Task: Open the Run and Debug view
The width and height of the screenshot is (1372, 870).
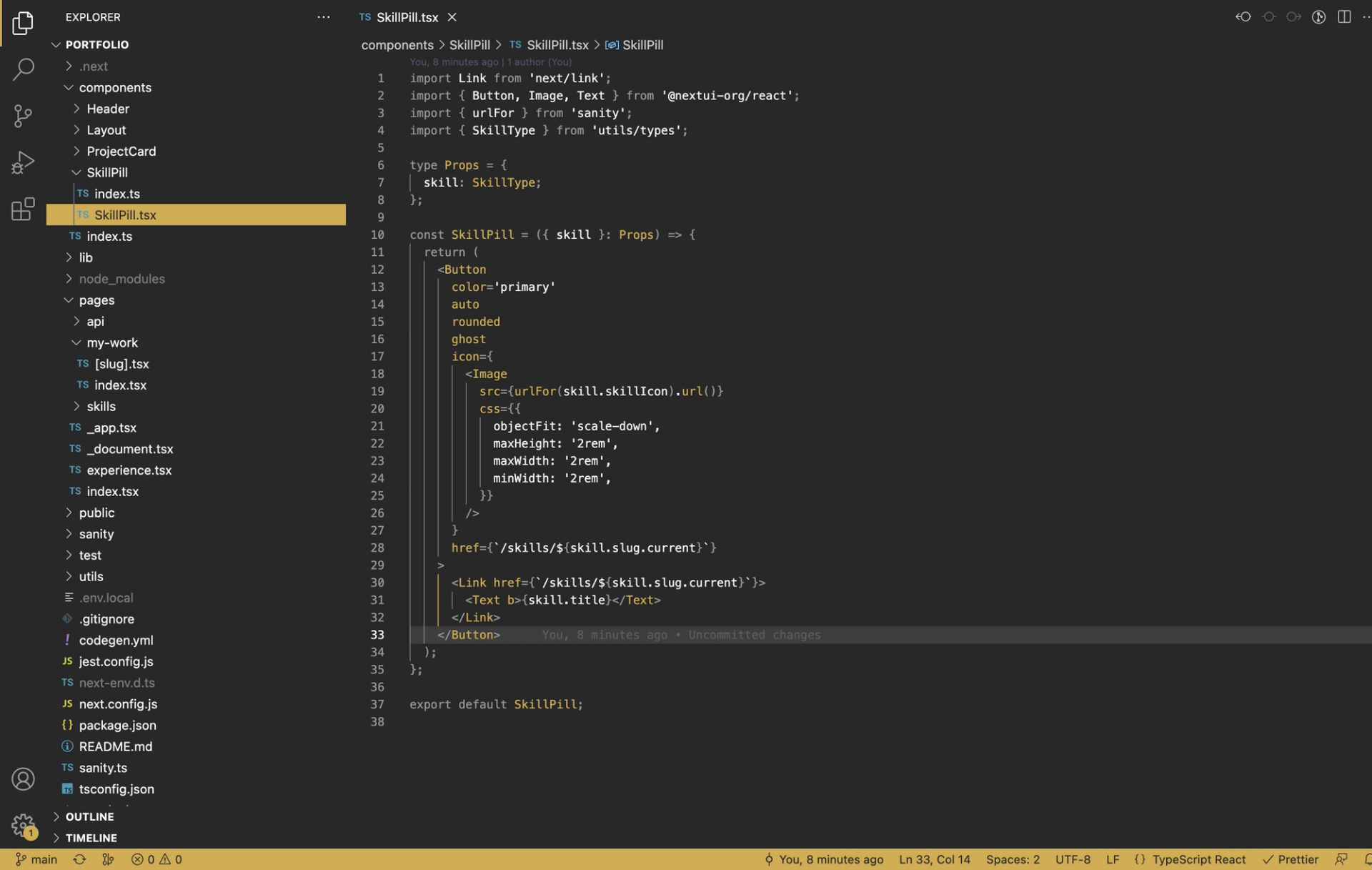Action: (23, 162)
